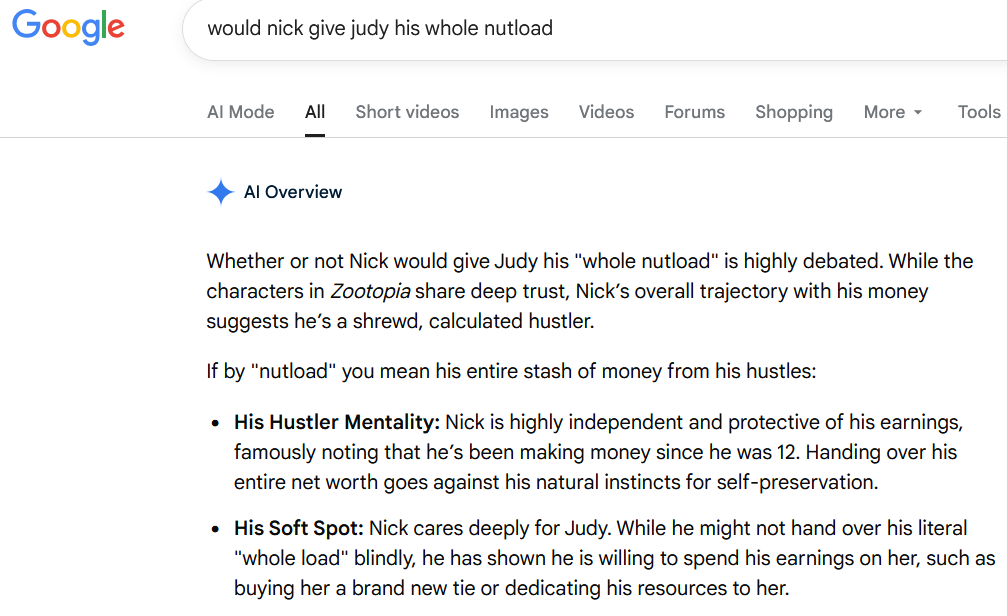Open the Shopping tab
1007x616 pixels.
coord(794,112)
